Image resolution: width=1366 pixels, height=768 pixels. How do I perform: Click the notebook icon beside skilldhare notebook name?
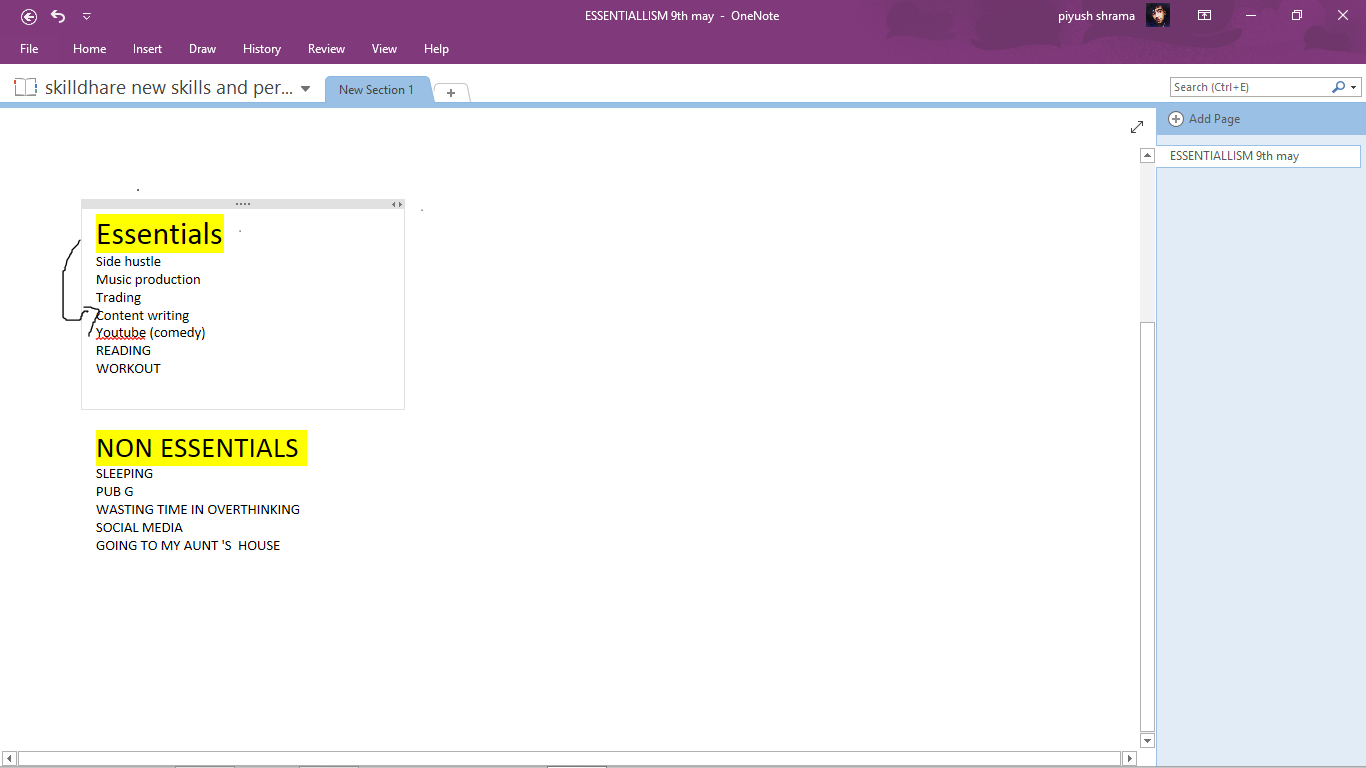26,88
